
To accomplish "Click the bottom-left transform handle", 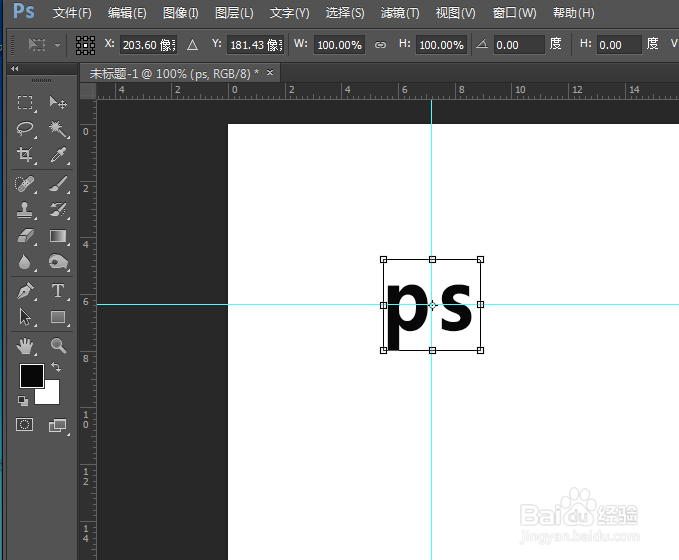I will (x=383, y=350).
